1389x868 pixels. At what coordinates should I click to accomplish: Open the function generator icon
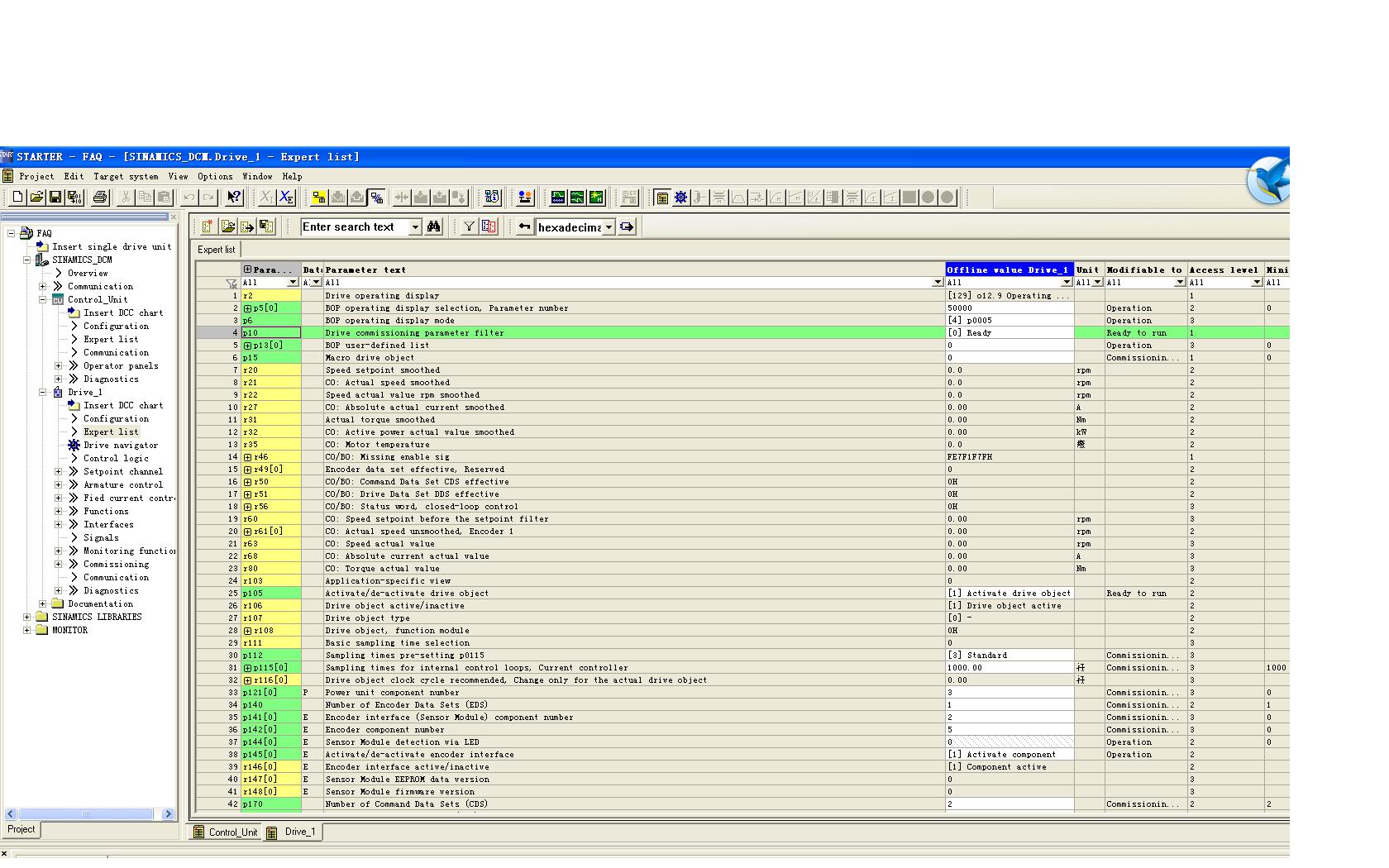pos(577,198)
